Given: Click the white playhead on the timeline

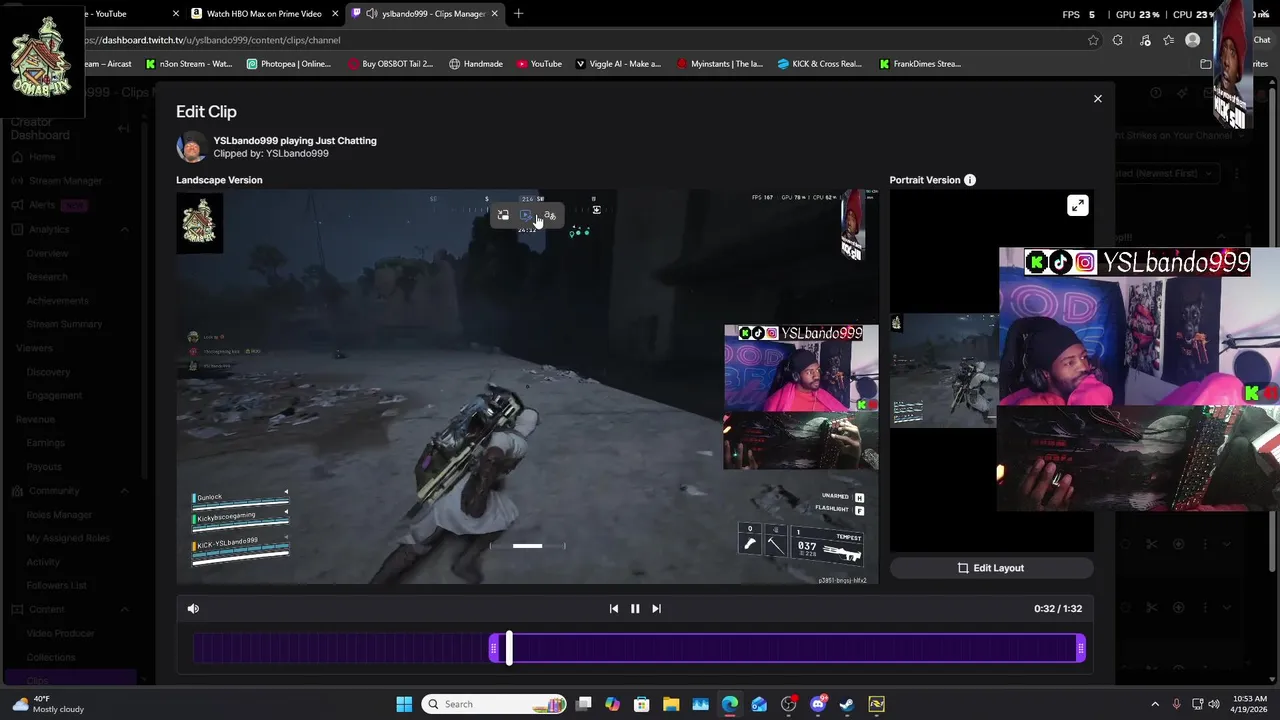Looking at the screenshot, I should [x=509, y=648].
